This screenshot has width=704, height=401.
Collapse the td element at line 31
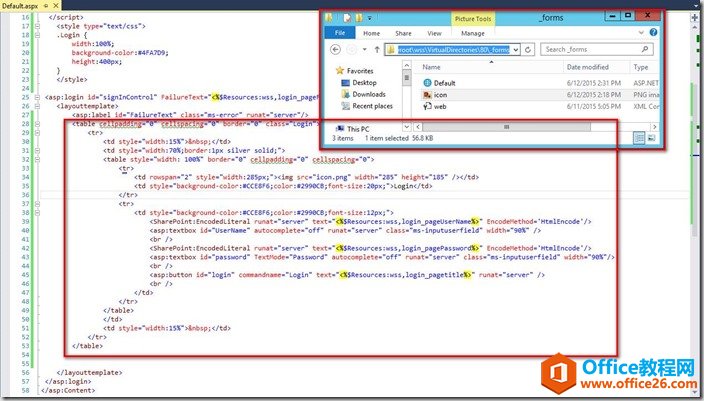tap(37, 150)
